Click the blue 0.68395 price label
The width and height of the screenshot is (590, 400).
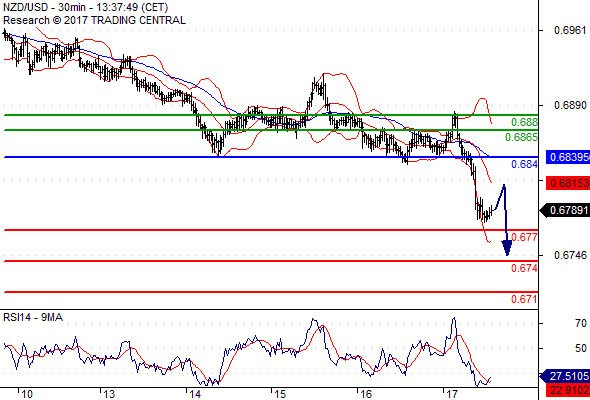click(x=568, y=157)
